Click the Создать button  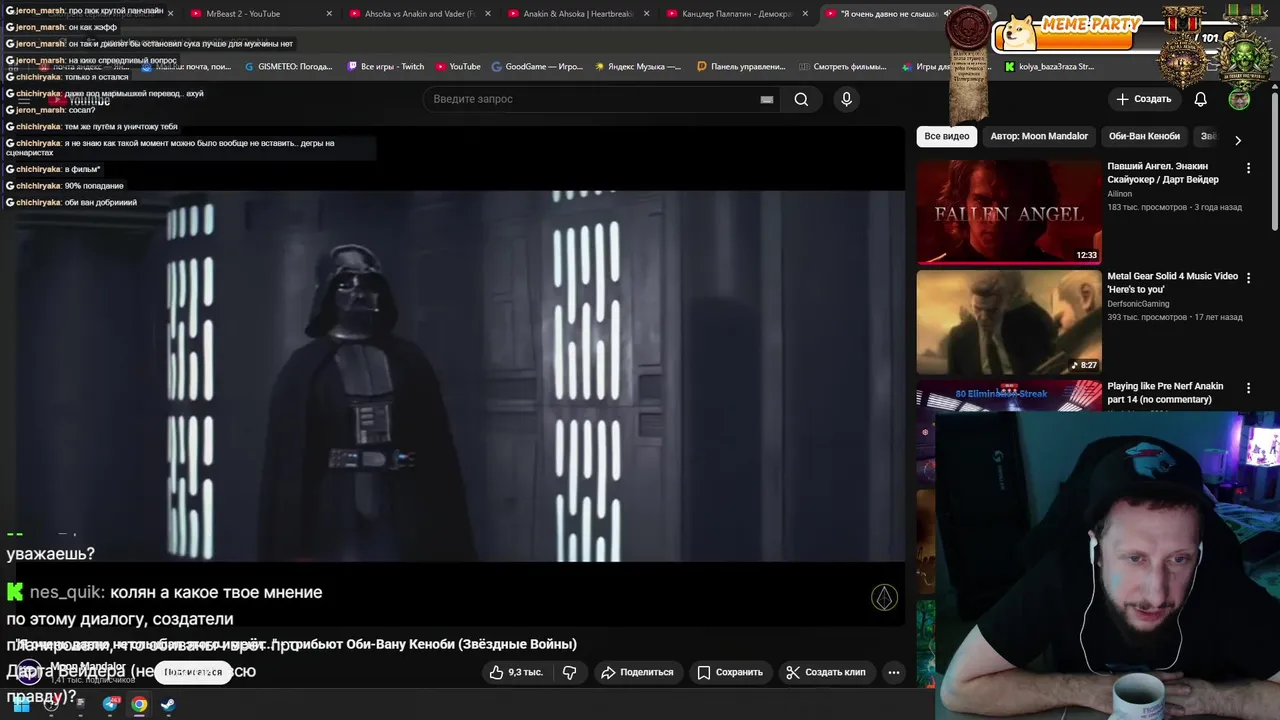1143,99
